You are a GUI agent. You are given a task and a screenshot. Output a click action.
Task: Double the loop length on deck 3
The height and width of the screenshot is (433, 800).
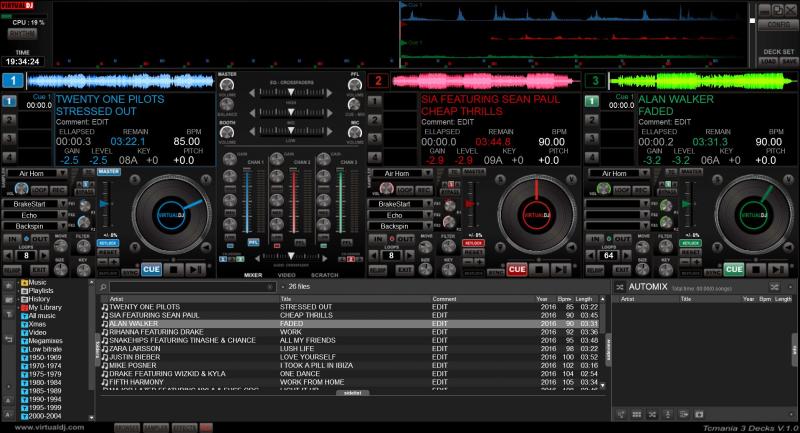(x=627, y=256)
